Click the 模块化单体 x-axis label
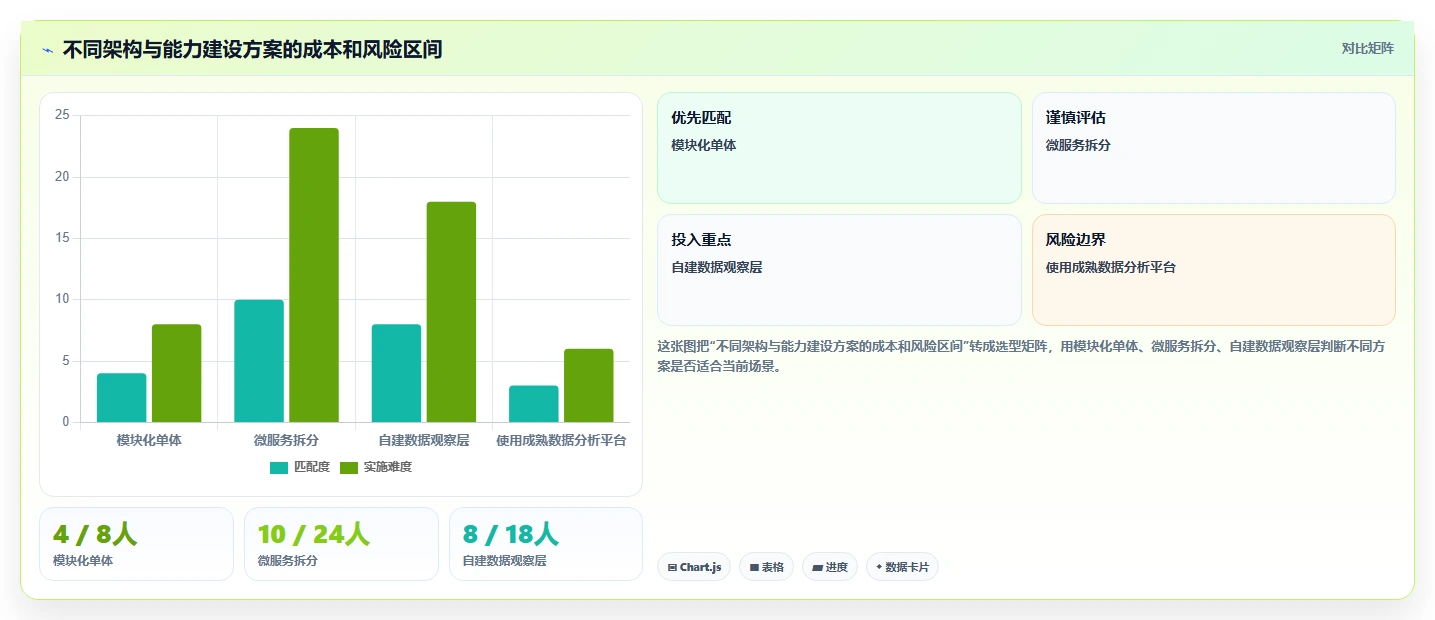Screen dimensions: 1435x620 pyautogui.click(x=149, y=440)
